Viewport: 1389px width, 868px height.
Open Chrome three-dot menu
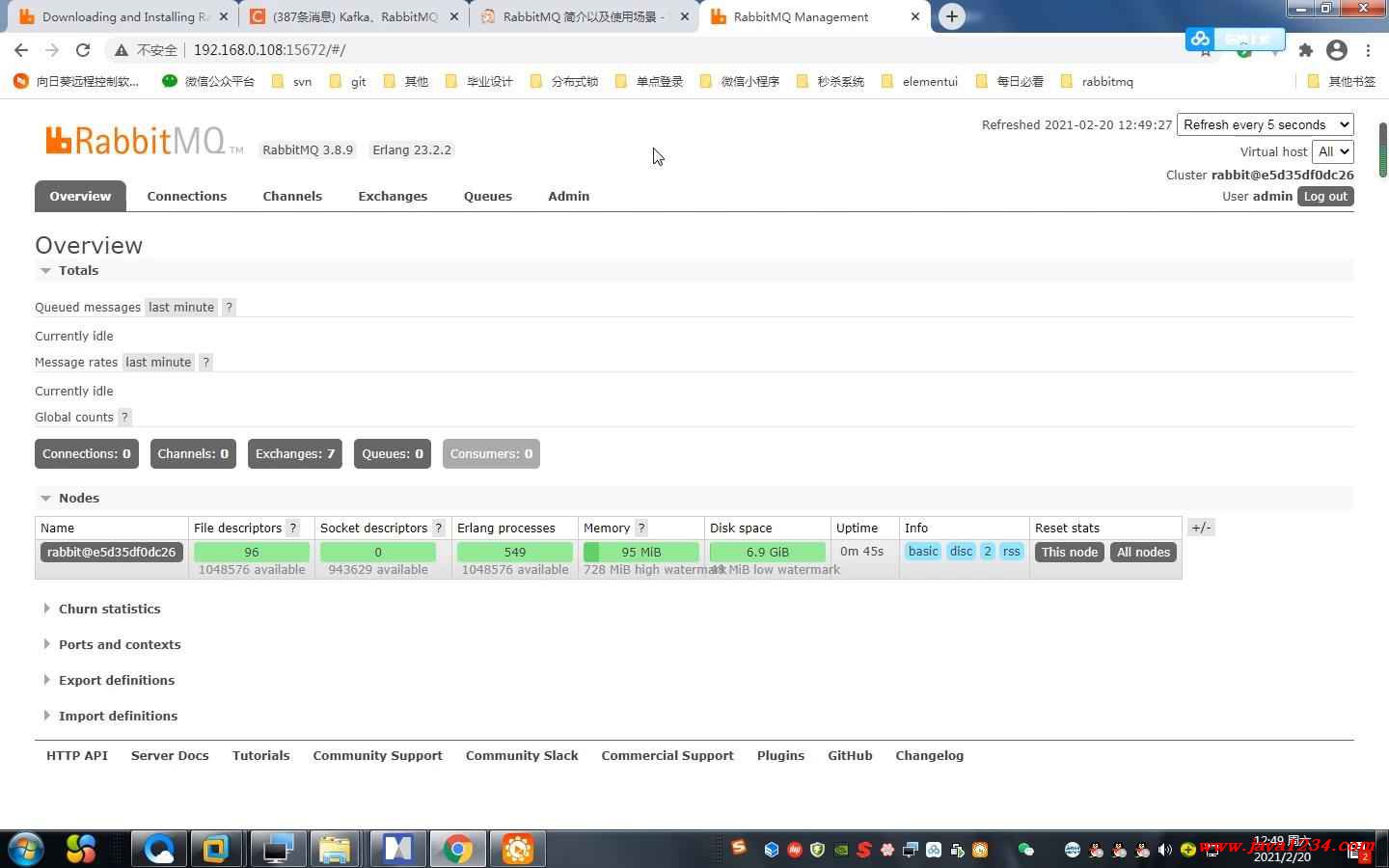tap(1368, 50)
